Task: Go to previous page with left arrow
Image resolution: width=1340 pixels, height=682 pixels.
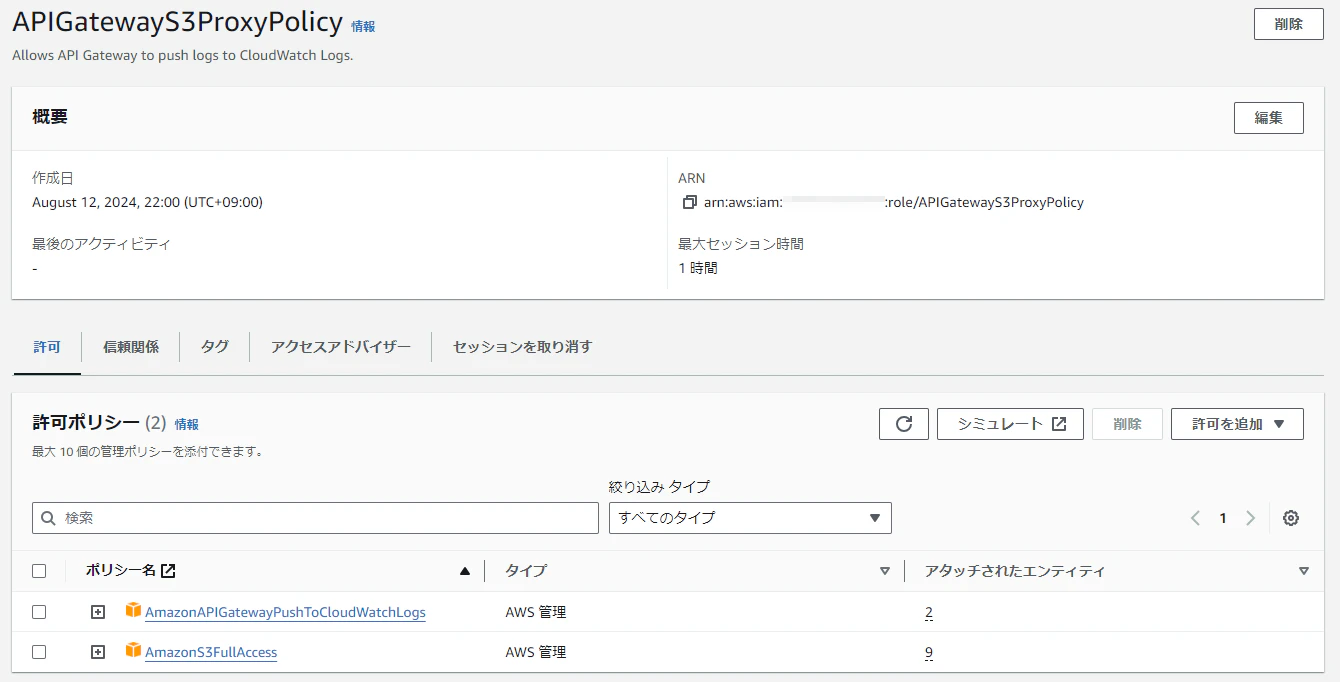Action: [1195, 518]
